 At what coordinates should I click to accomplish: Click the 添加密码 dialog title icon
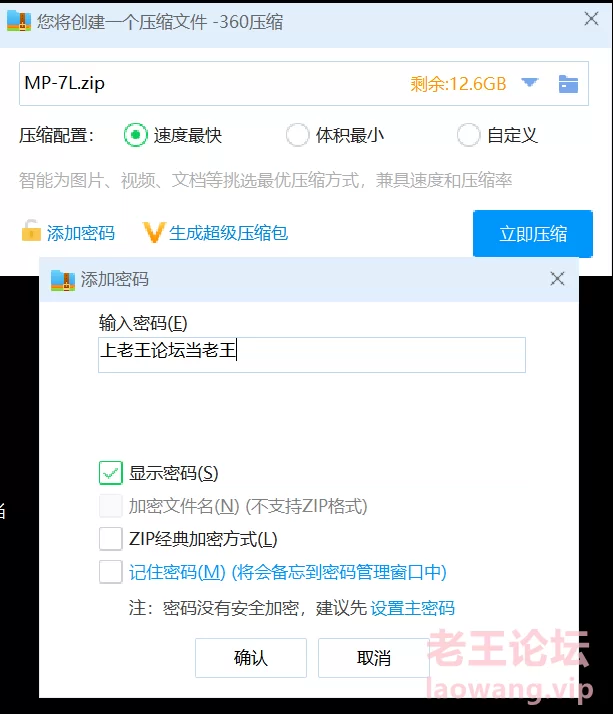click(63, 280)
